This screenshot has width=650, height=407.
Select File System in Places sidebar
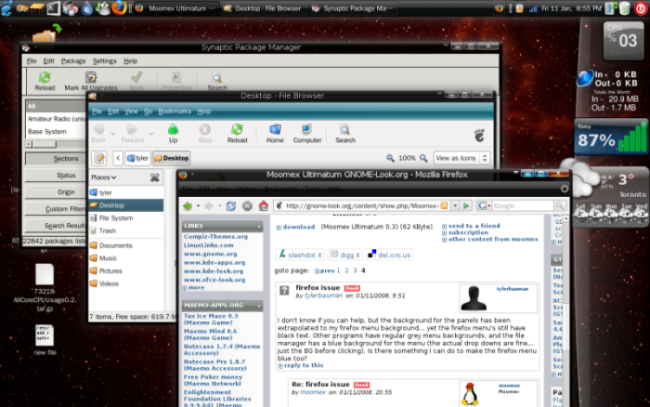point(126,218)
